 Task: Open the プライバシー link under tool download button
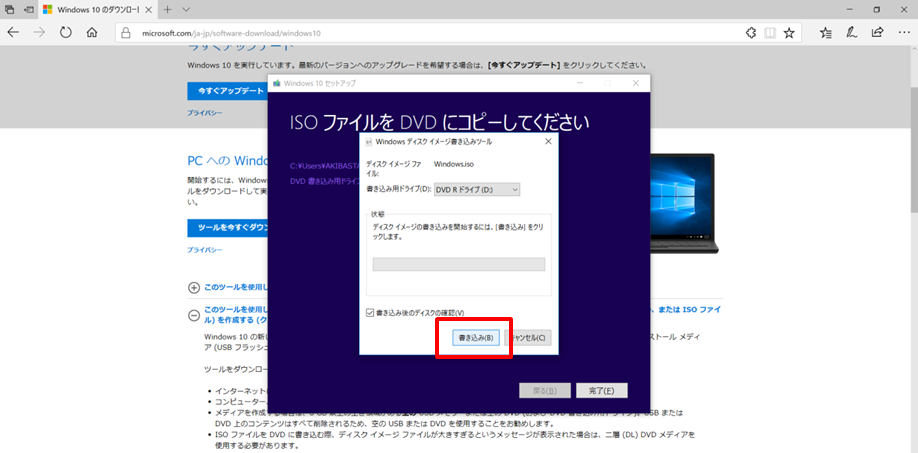[204, 249]
